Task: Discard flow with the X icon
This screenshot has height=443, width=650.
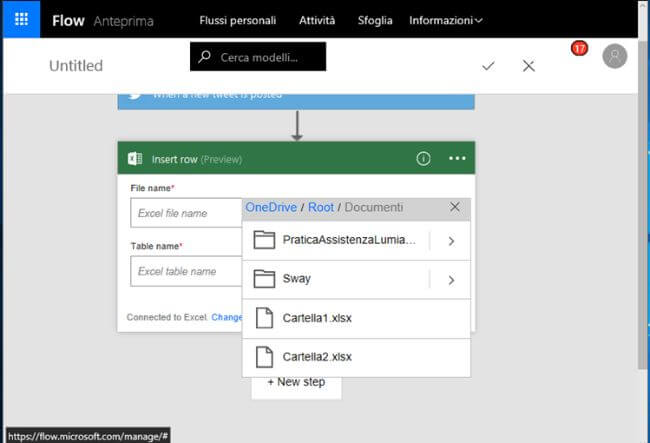Action: point(529,65)
